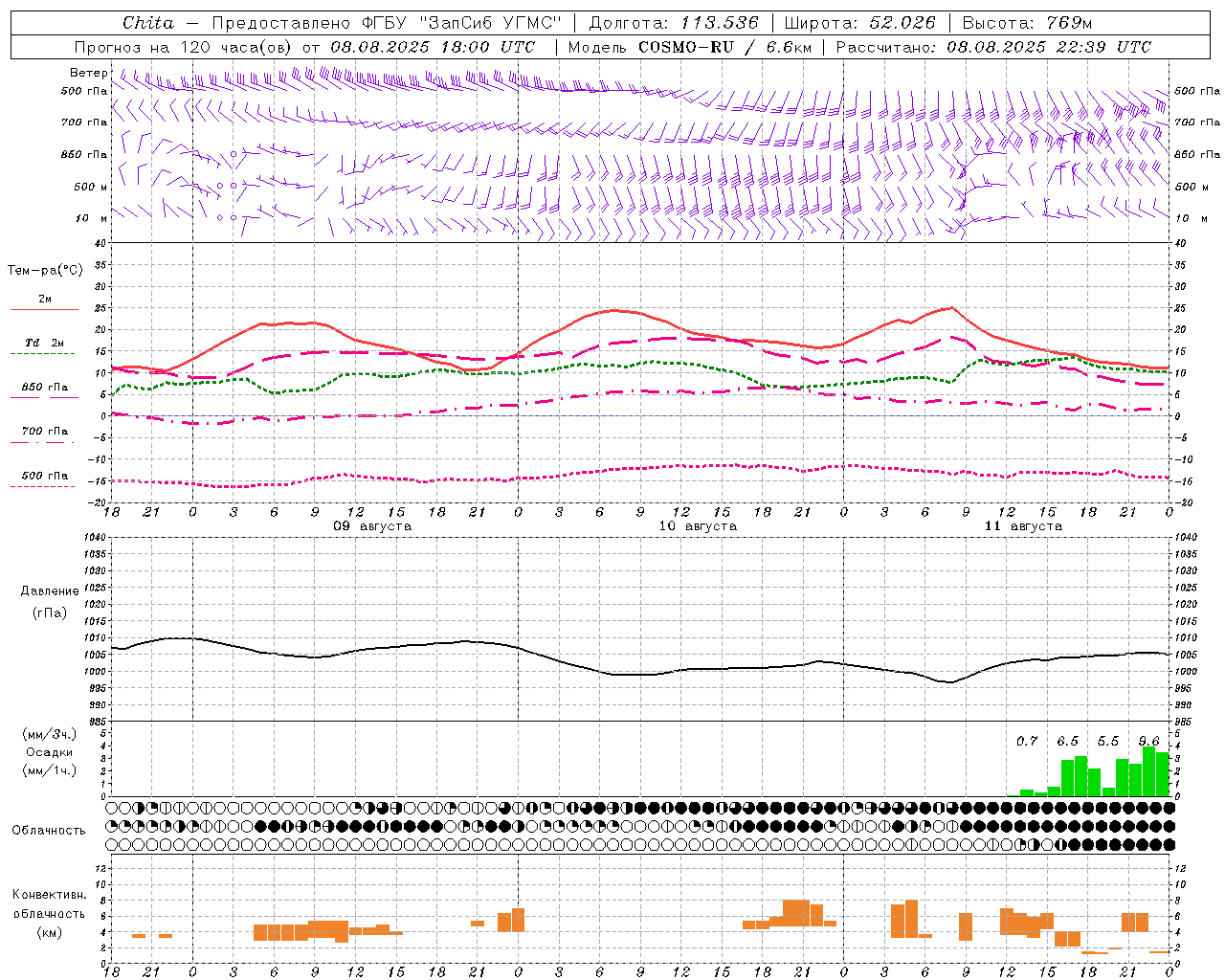Viewport: 1225px width, 980px height.
Task: Click the Ветер wind panel label
Action: coord(89,73)
